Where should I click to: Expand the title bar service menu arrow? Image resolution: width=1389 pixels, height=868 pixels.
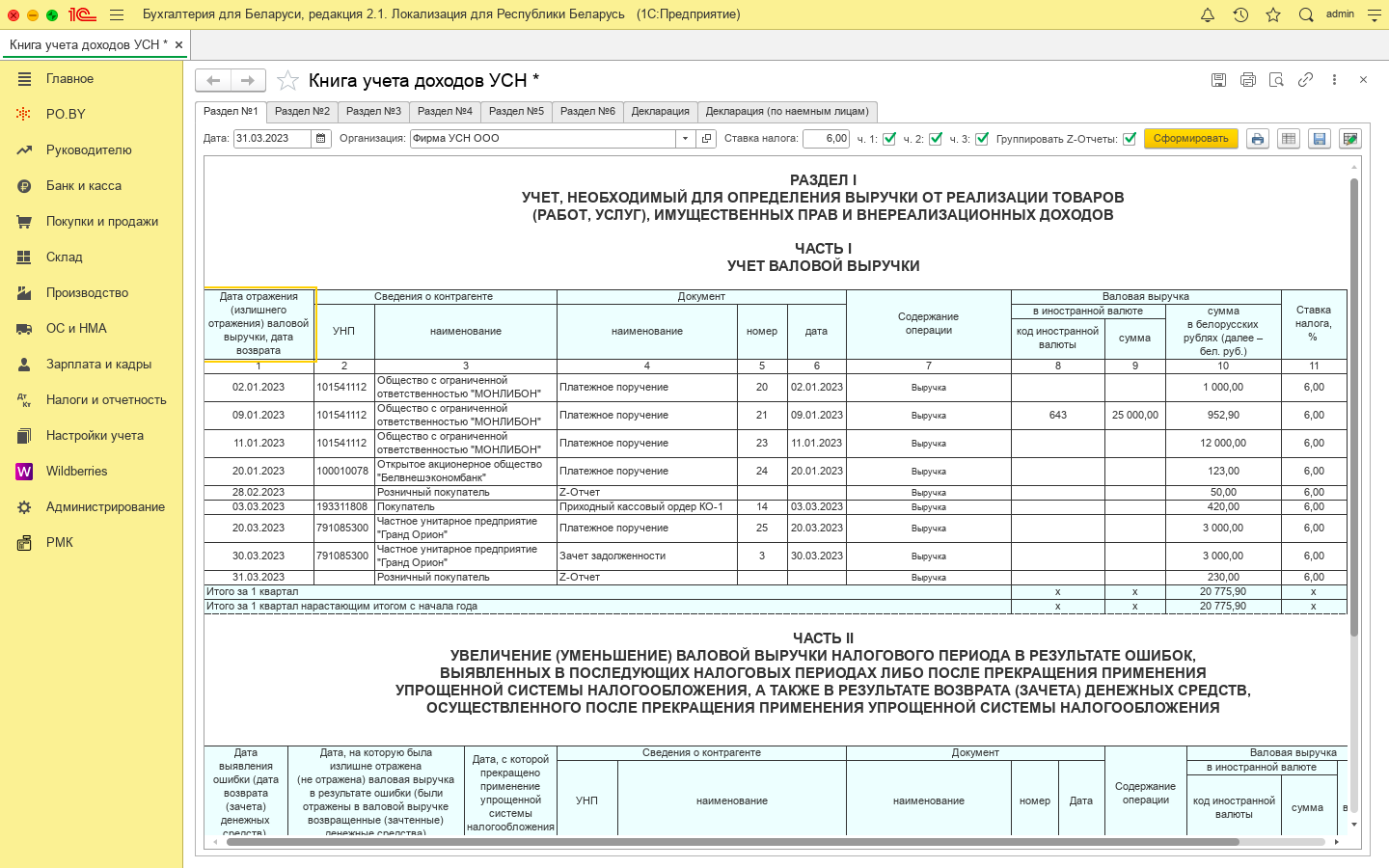click(x=1375, y=15)
